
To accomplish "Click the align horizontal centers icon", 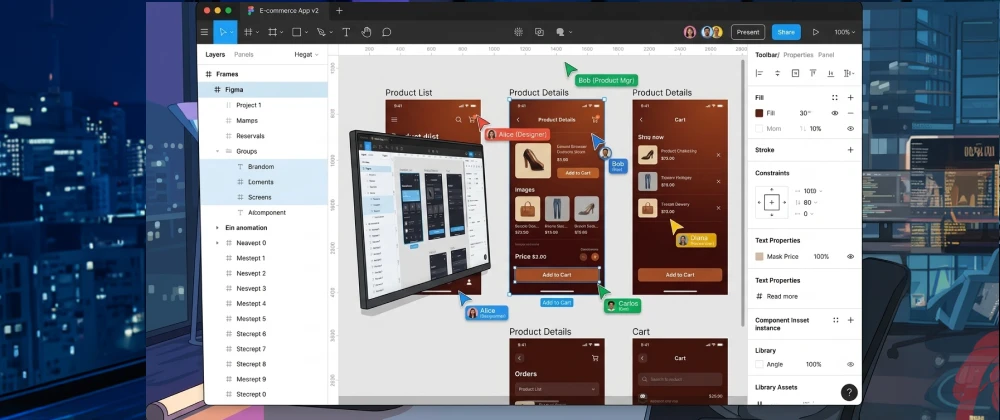I will [x=777, y=73].
